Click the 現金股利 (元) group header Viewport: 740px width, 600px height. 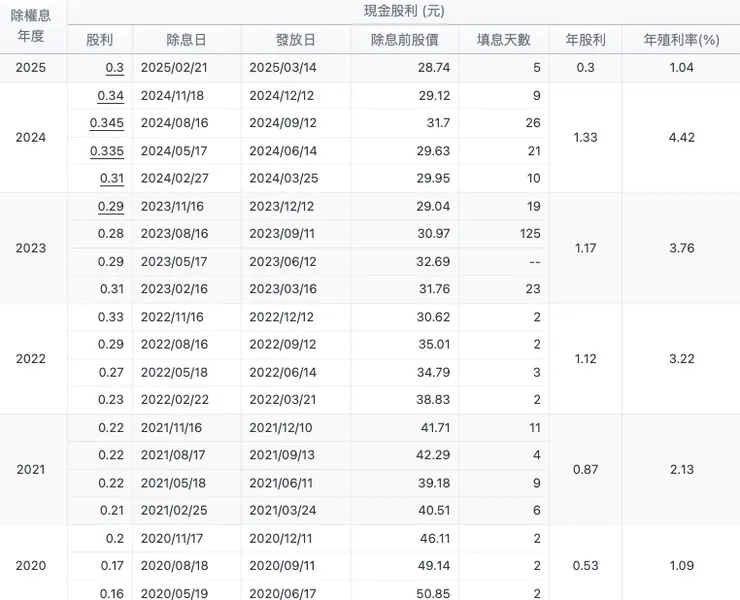coord(405,11)
